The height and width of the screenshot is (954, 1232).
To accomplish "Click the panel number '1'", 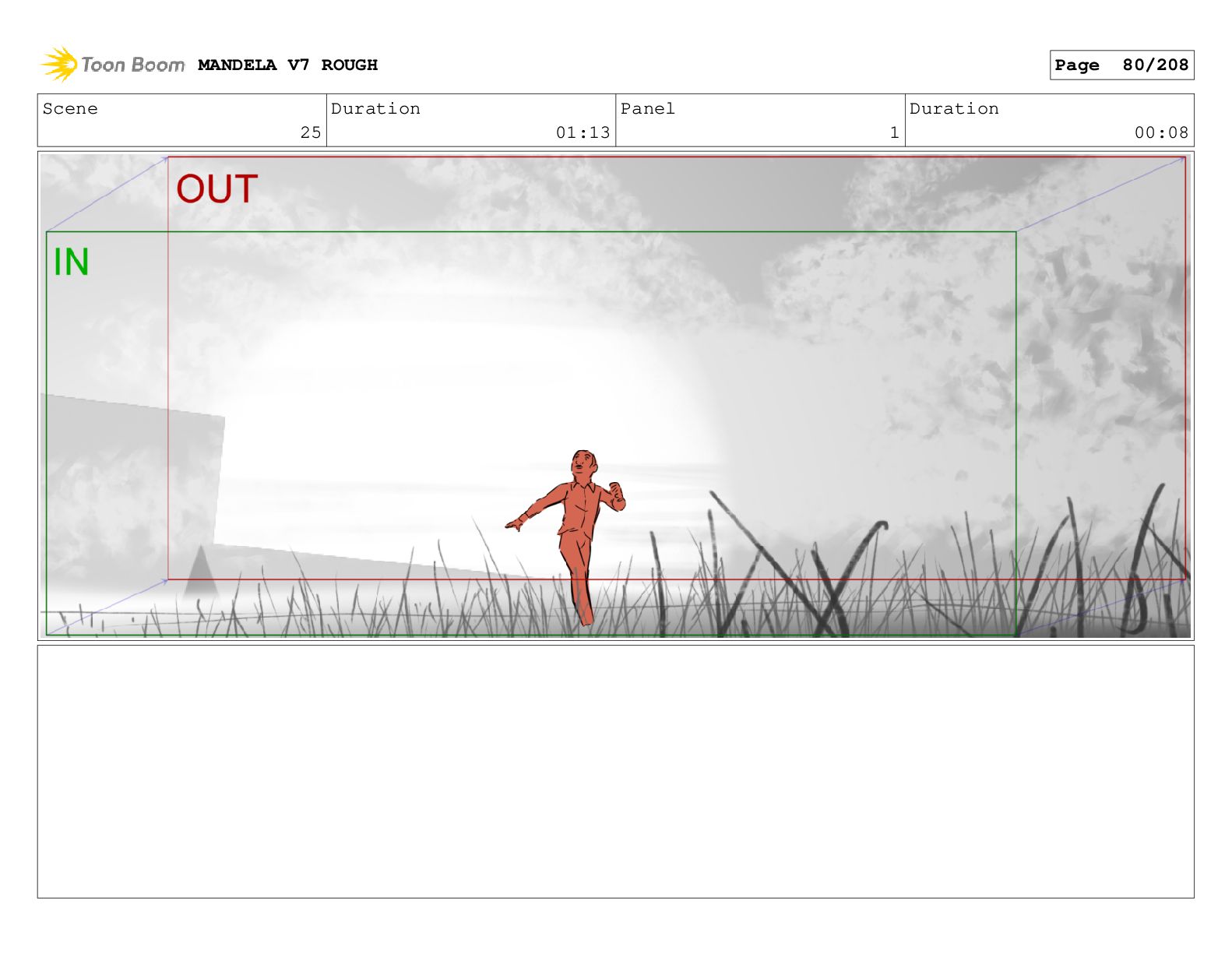I will pos(894,133).
